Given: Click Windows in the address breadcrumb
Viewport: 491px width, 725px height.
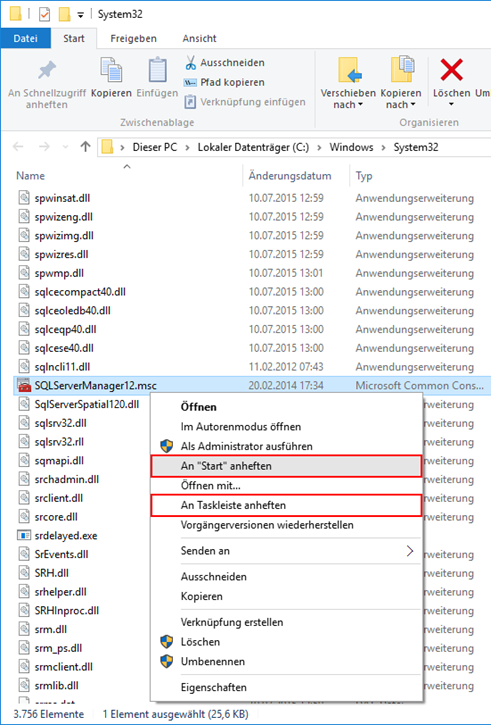Looking at the screenshot, I should (x=351, y=147).
